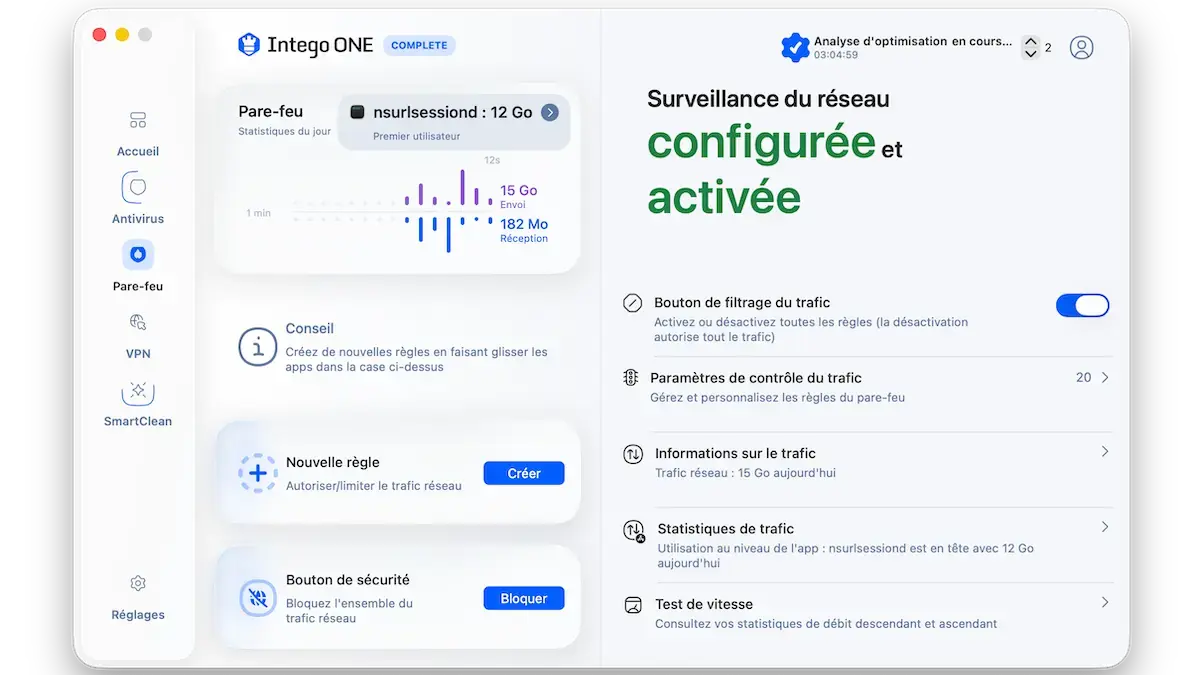Screen dimensions: 1200x675
Task: Click the 1 min chart axis label
Action: pyautogui.click(x=259, y=213)
